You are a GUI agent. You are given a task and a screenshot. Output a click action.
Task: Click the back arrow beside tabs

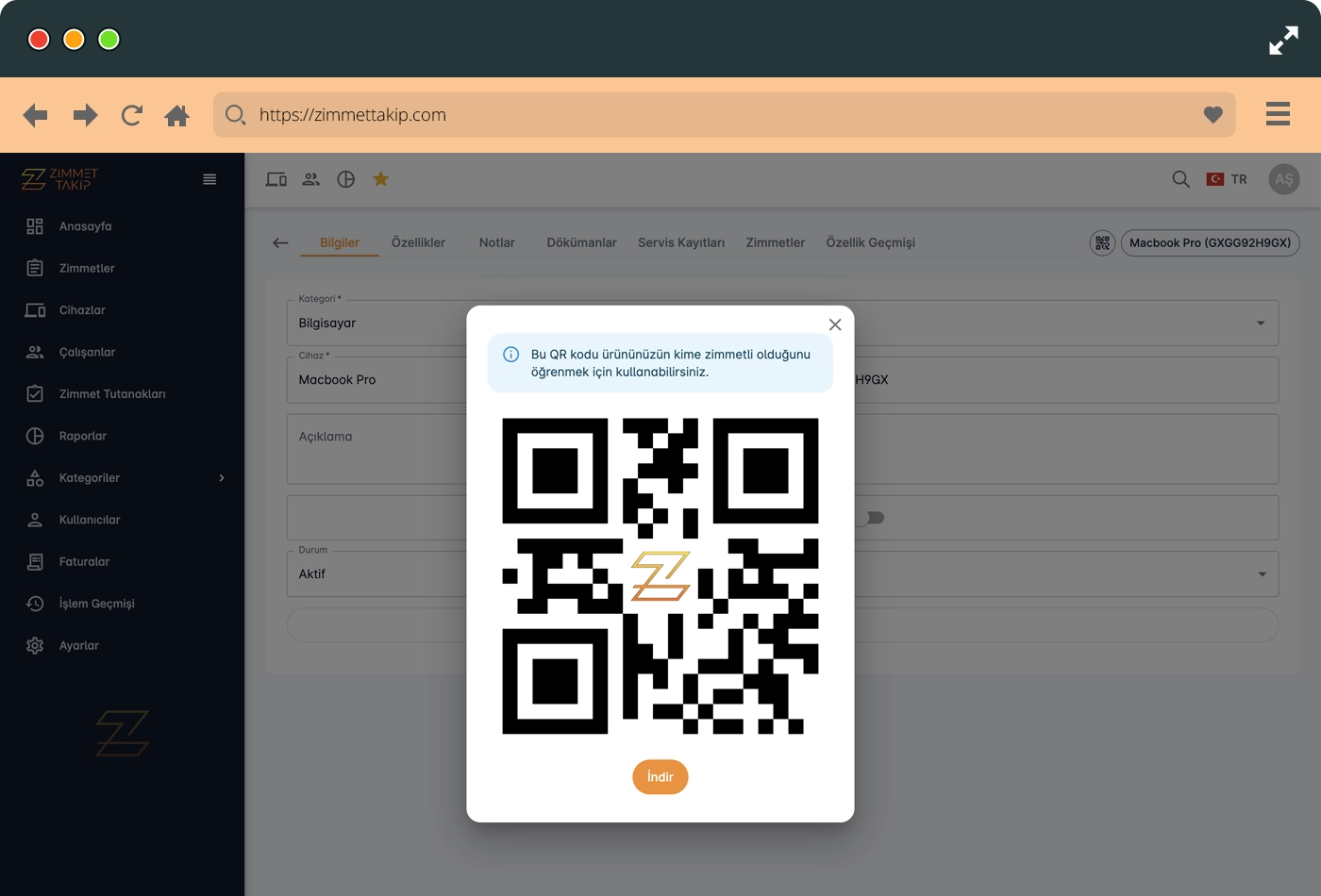(280, 243)
